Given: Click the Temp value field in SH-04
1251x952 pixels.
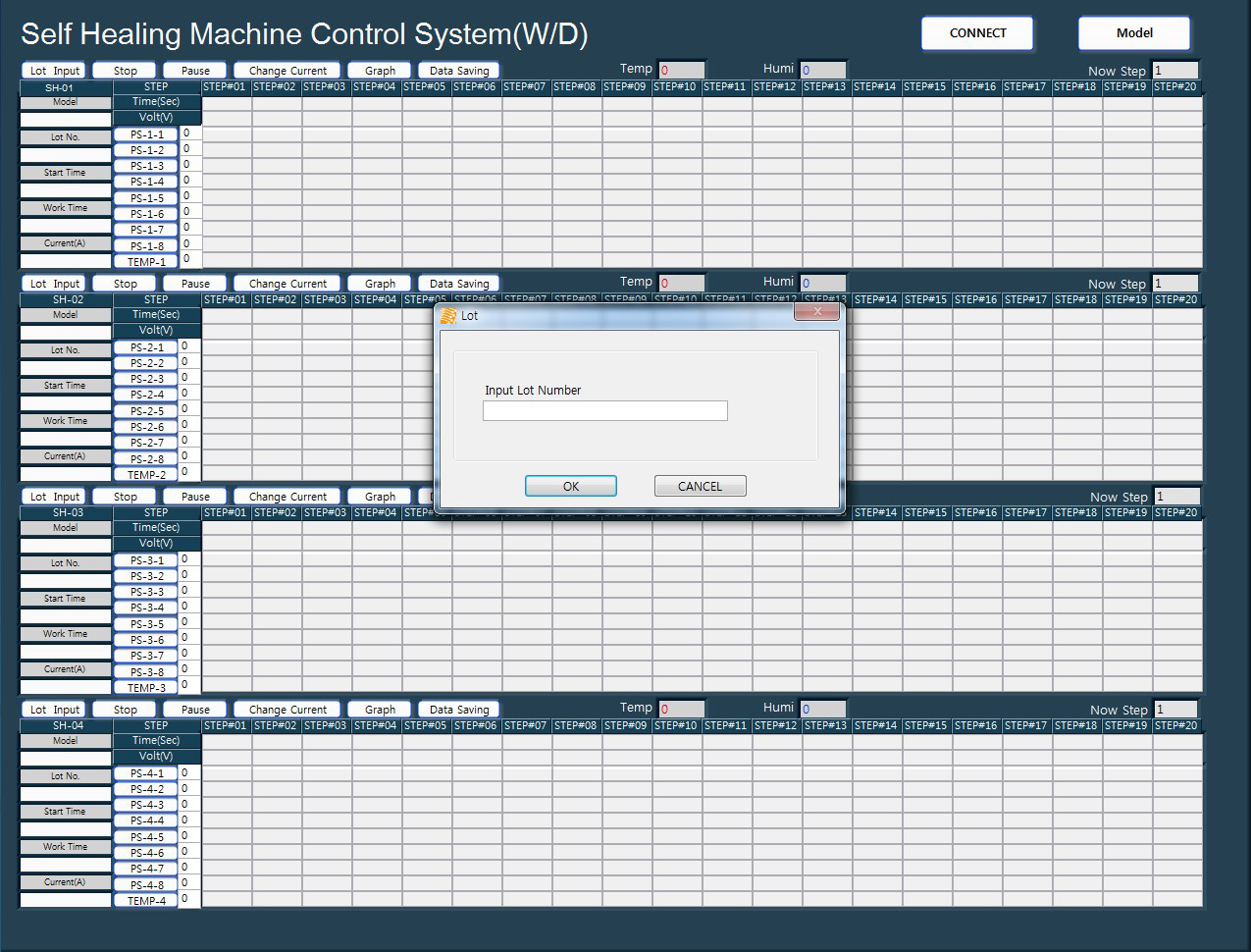Looking at the screenshot, I should 681,709.
